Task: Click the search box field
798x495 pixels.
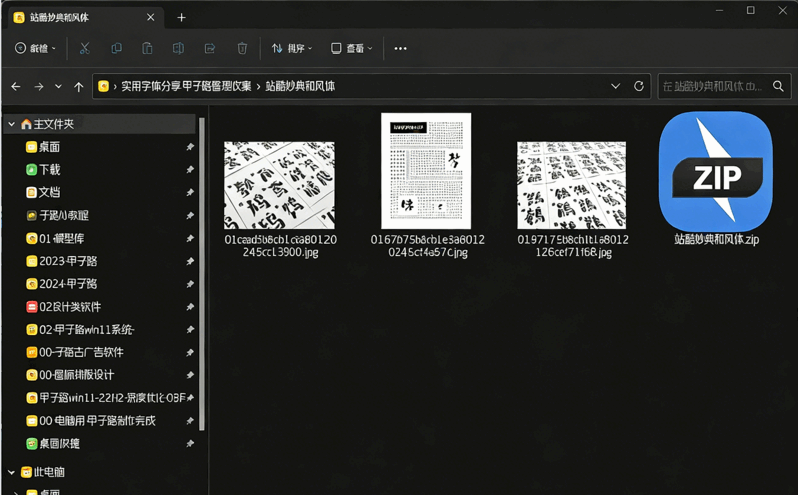Action: pyautogui.click(x=724, y=86)
